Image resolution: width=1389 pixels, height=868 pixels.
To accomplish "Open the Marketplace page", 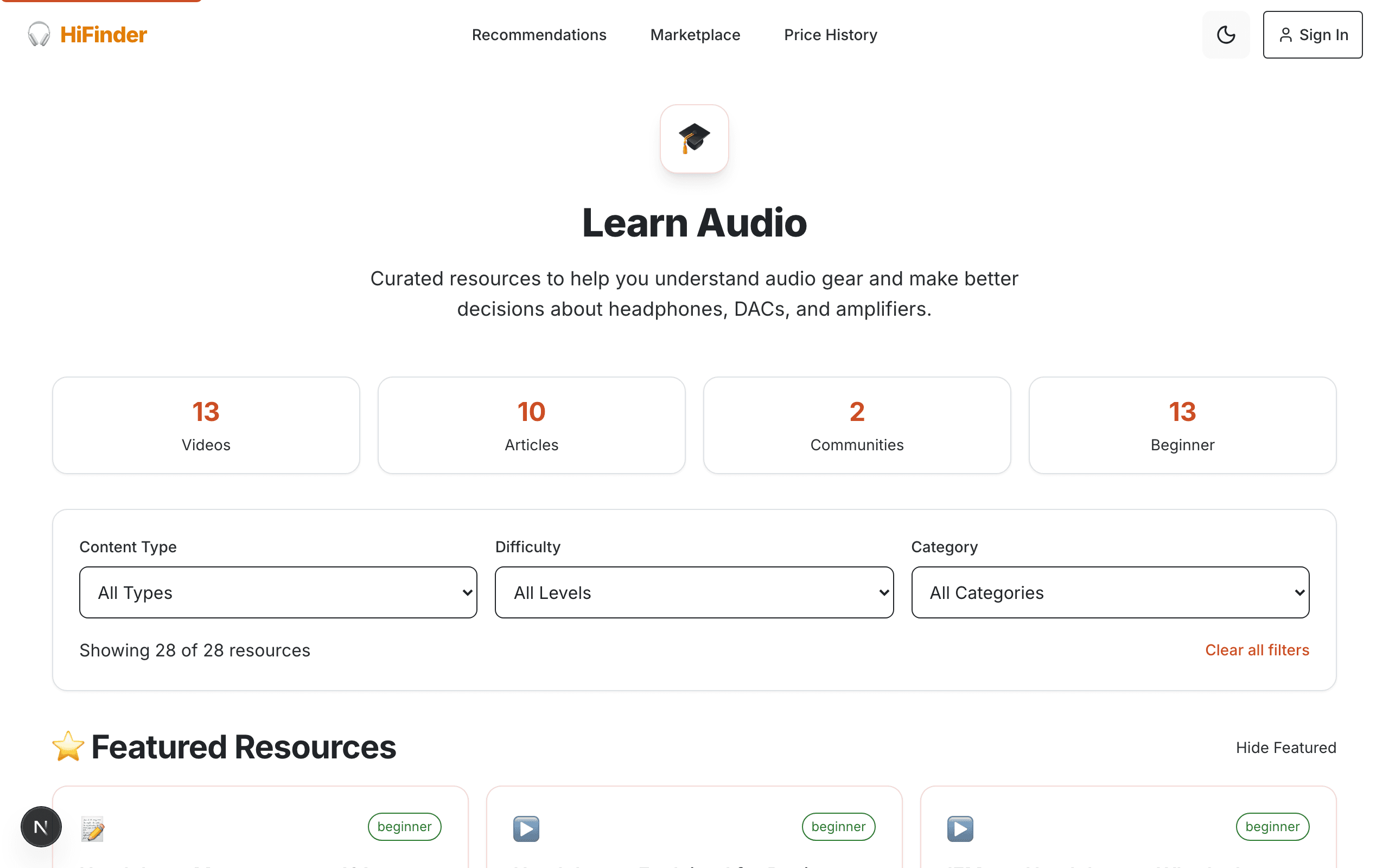I will pos(694,34).
